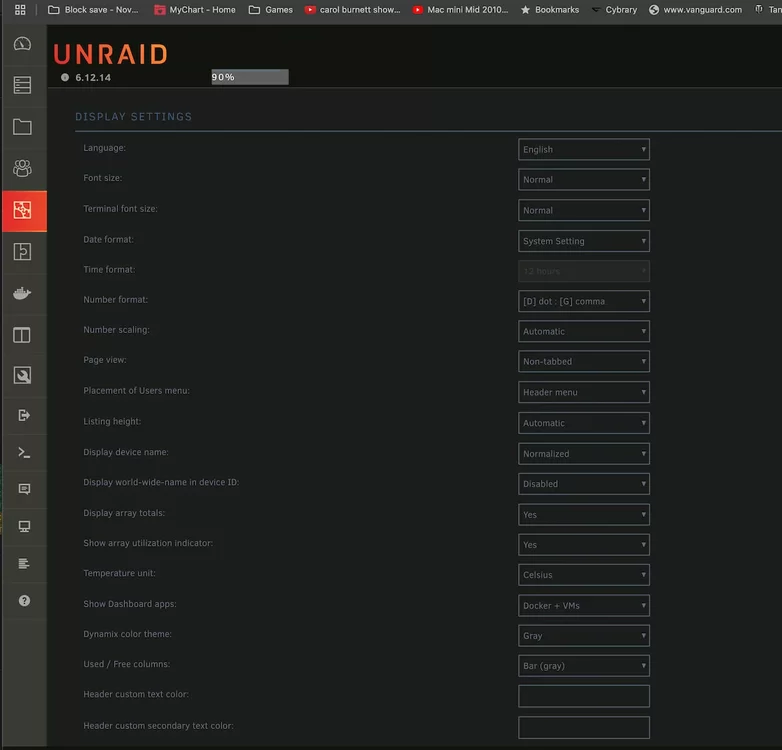Open the Temperature unit Celsius dropdown
Viewport: 782px width, 750px height.
pos(584,575)
